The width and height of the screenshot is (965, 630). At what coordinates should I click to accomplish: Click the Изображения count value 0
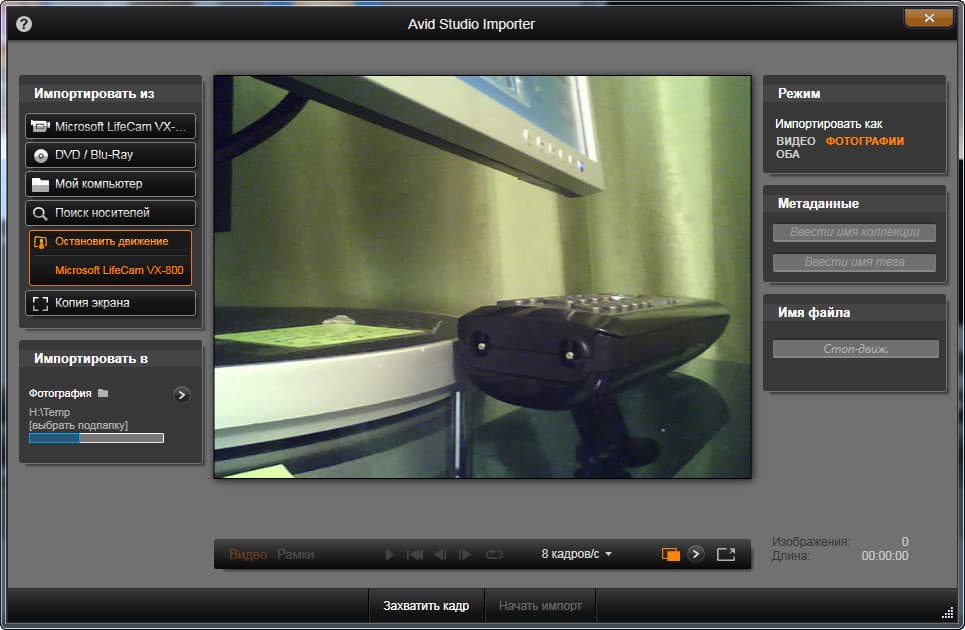905,541
